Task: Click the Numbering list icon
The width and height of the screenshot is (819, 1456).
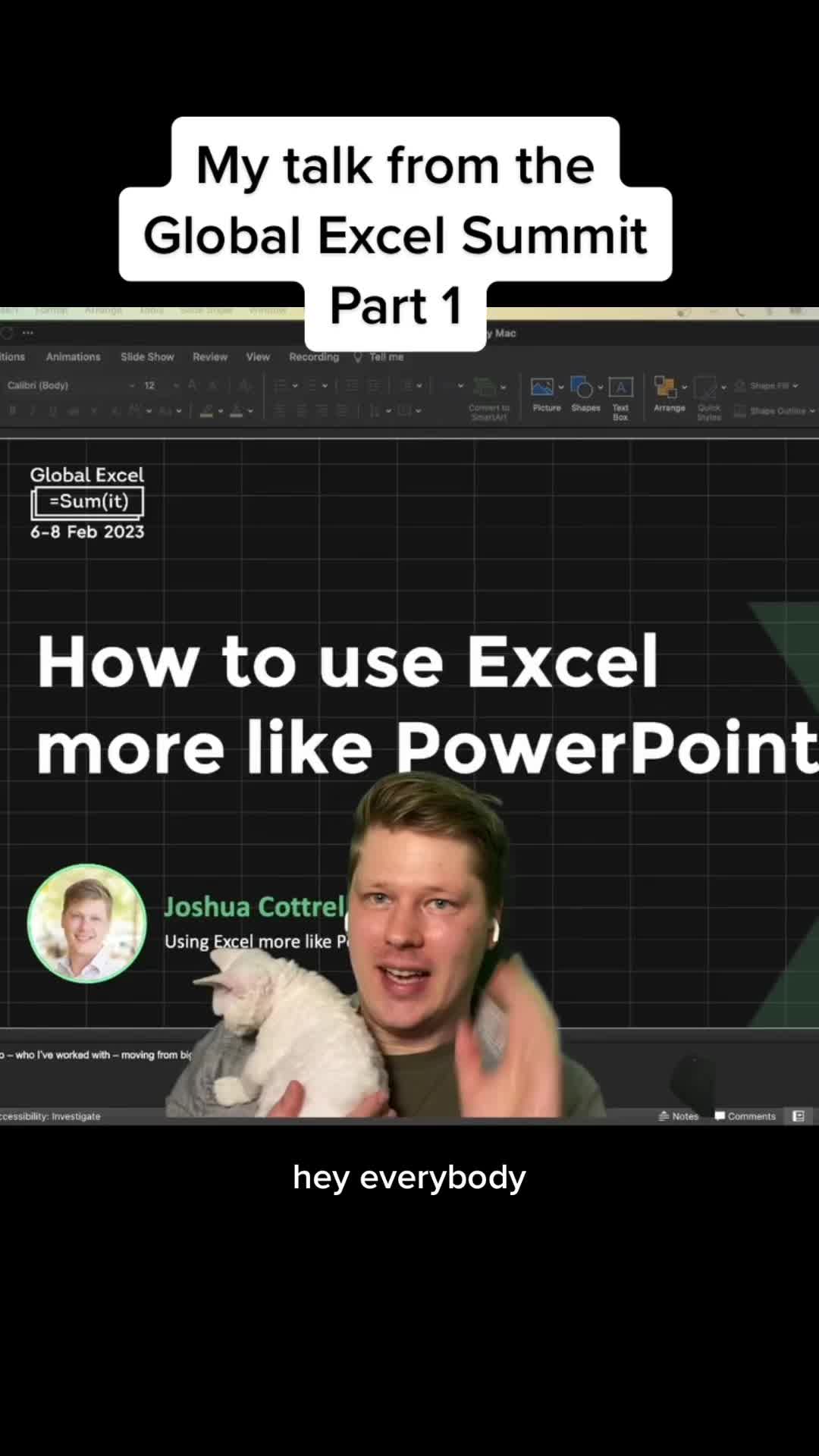Action: [311, 385]
